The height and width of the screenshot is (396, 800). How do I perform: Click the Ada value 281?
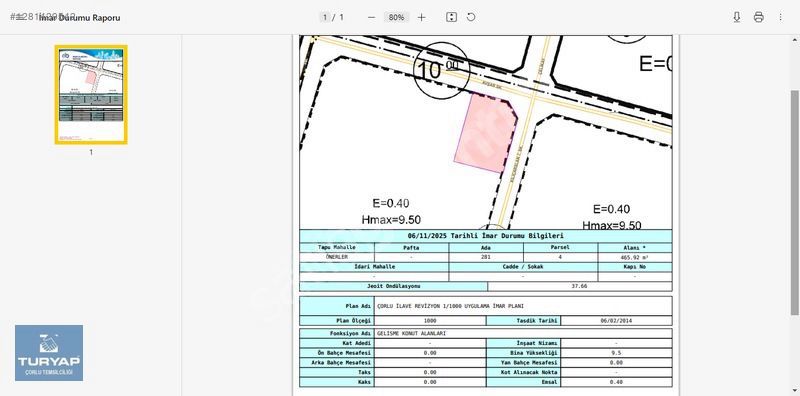pyautogui.click(x=486, y=257)
